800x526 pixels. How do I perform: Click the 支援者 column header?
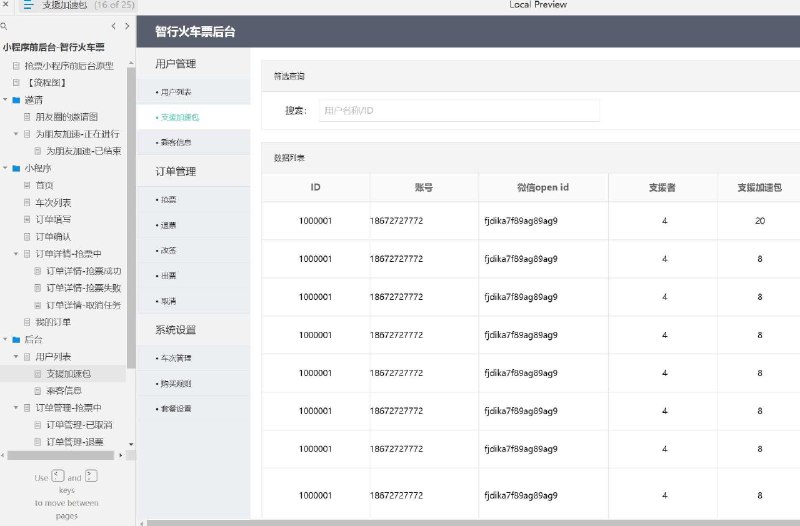pyautogui.click(x=662, y=187)
